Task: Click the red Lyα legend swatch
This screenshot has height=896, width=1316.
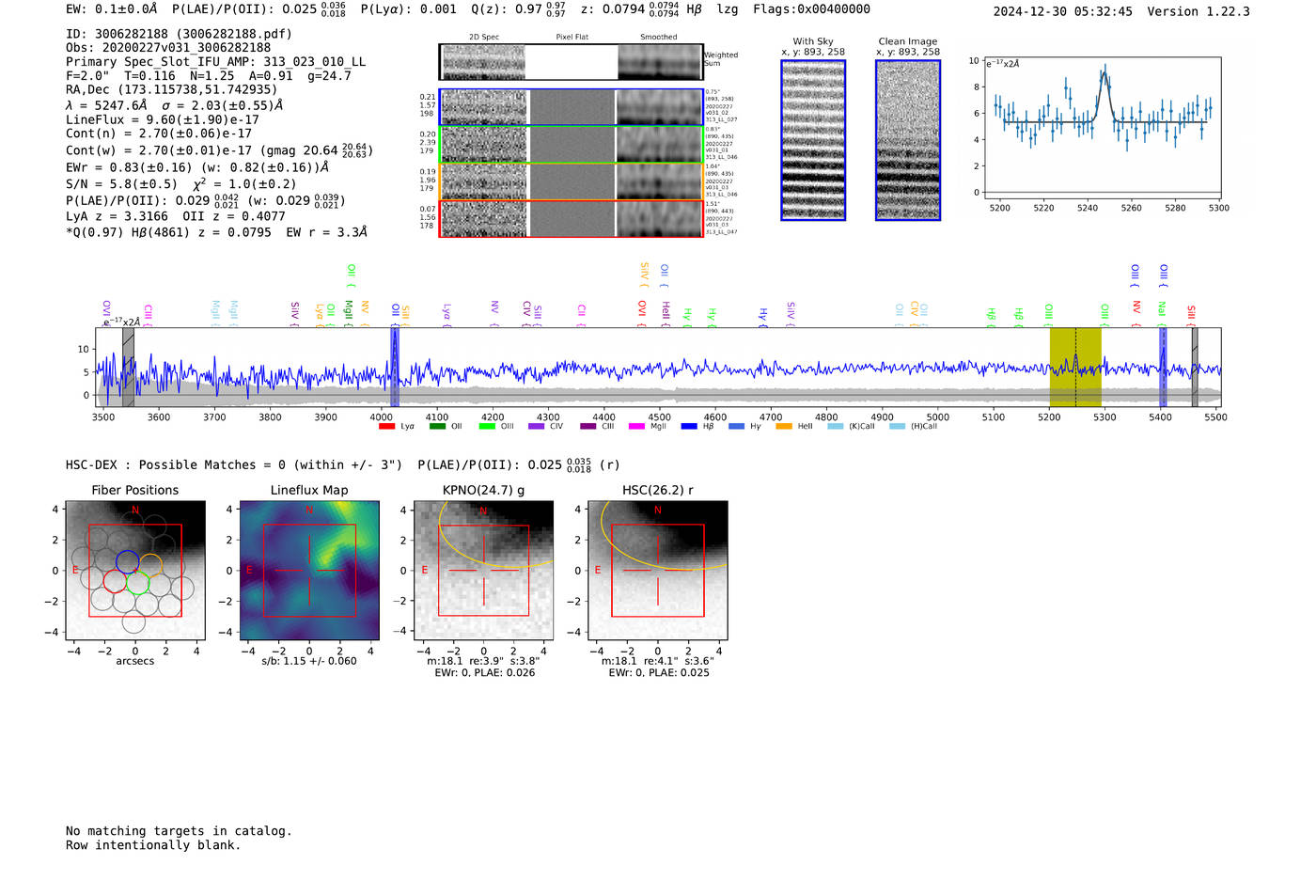Action: coord(386,426)
